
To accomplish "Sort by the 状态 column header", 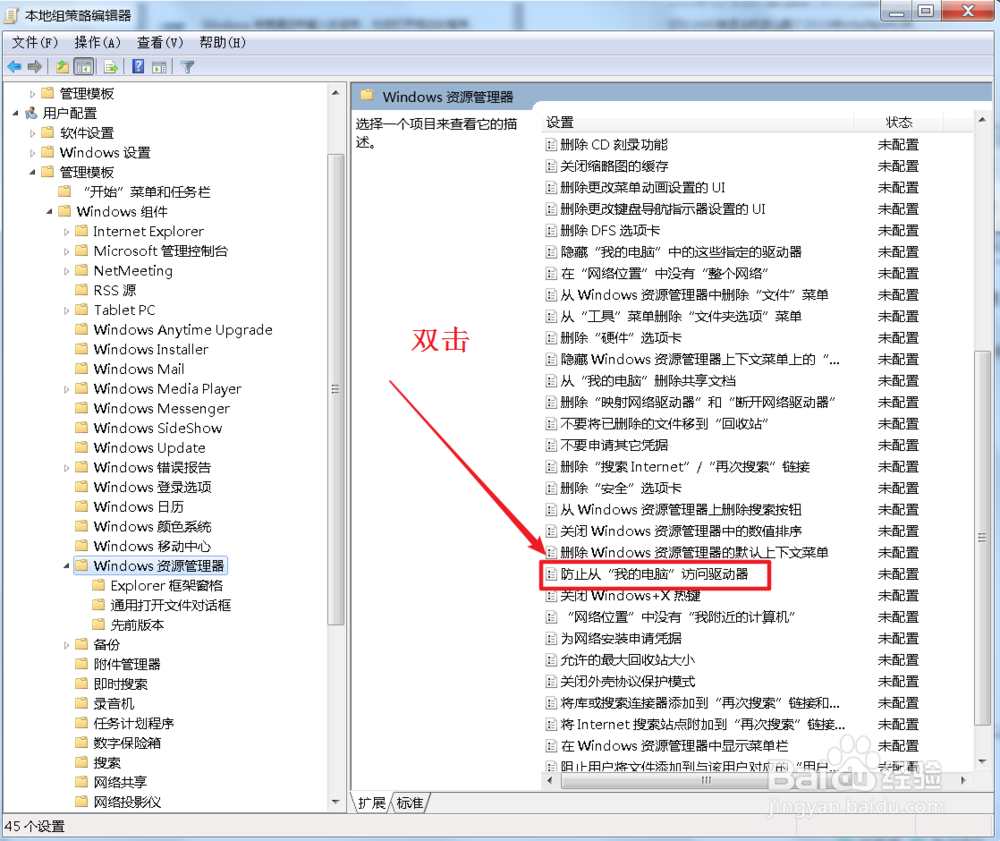I will (899, 122).
